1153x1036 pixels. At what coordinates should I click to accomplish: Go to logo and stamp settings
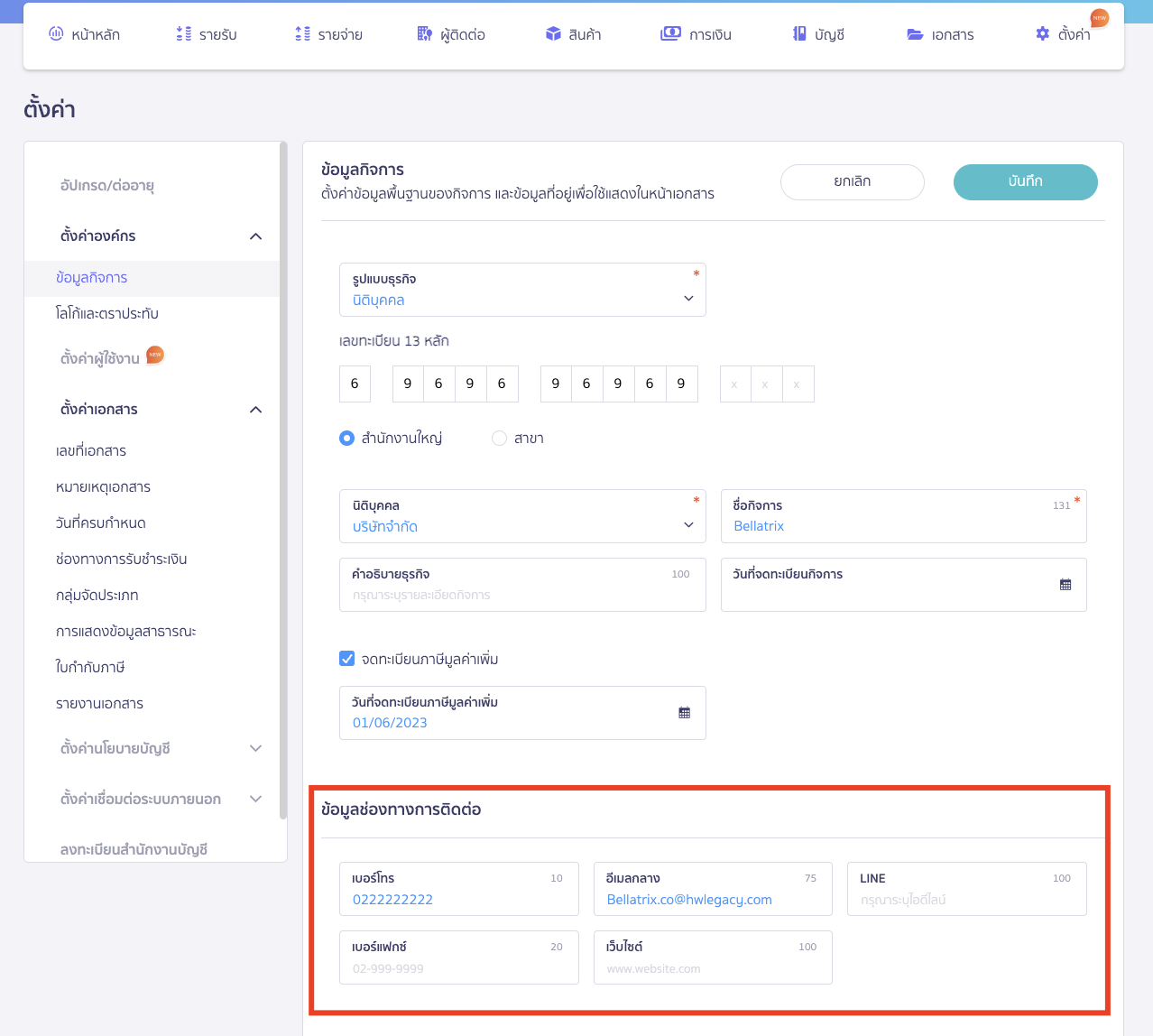pyautogui.click(x=107, y=314)
